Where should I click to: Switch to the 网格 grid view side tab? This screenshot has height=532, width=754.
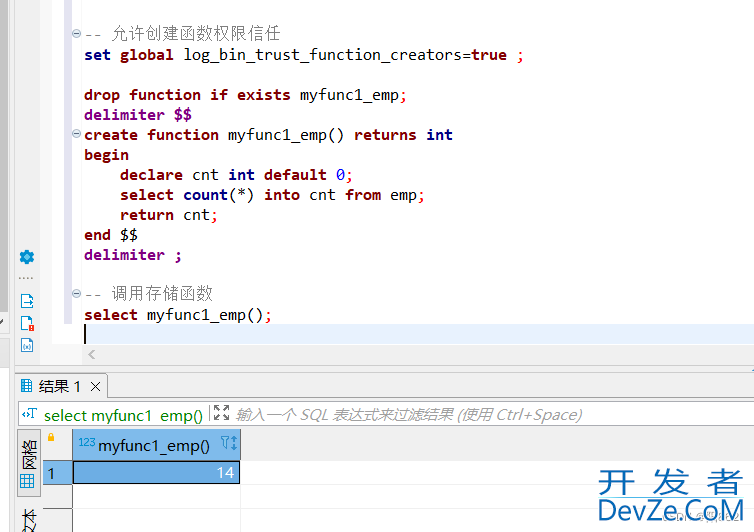[x=29, y=463]
